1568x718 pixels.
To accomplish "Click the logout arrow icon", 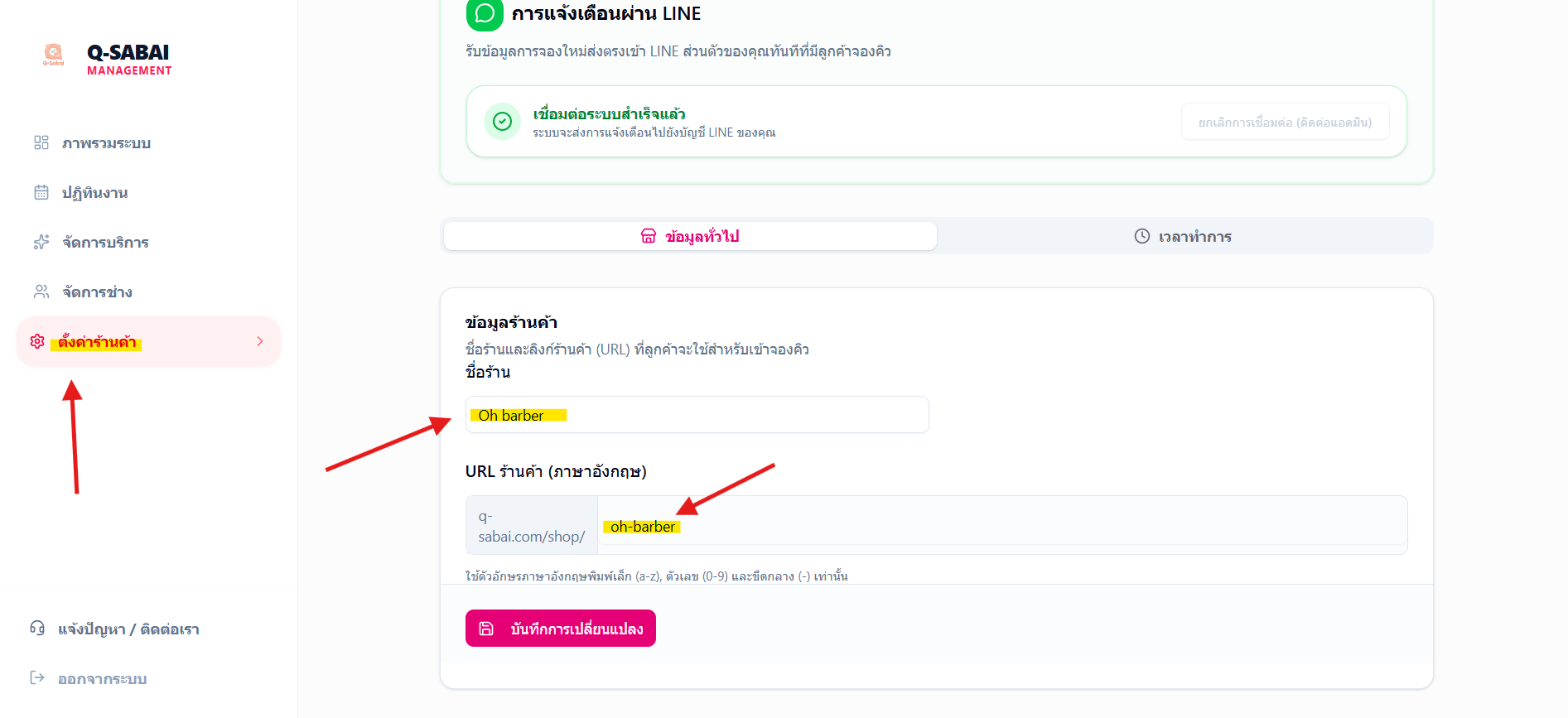I will click(37, 677).
